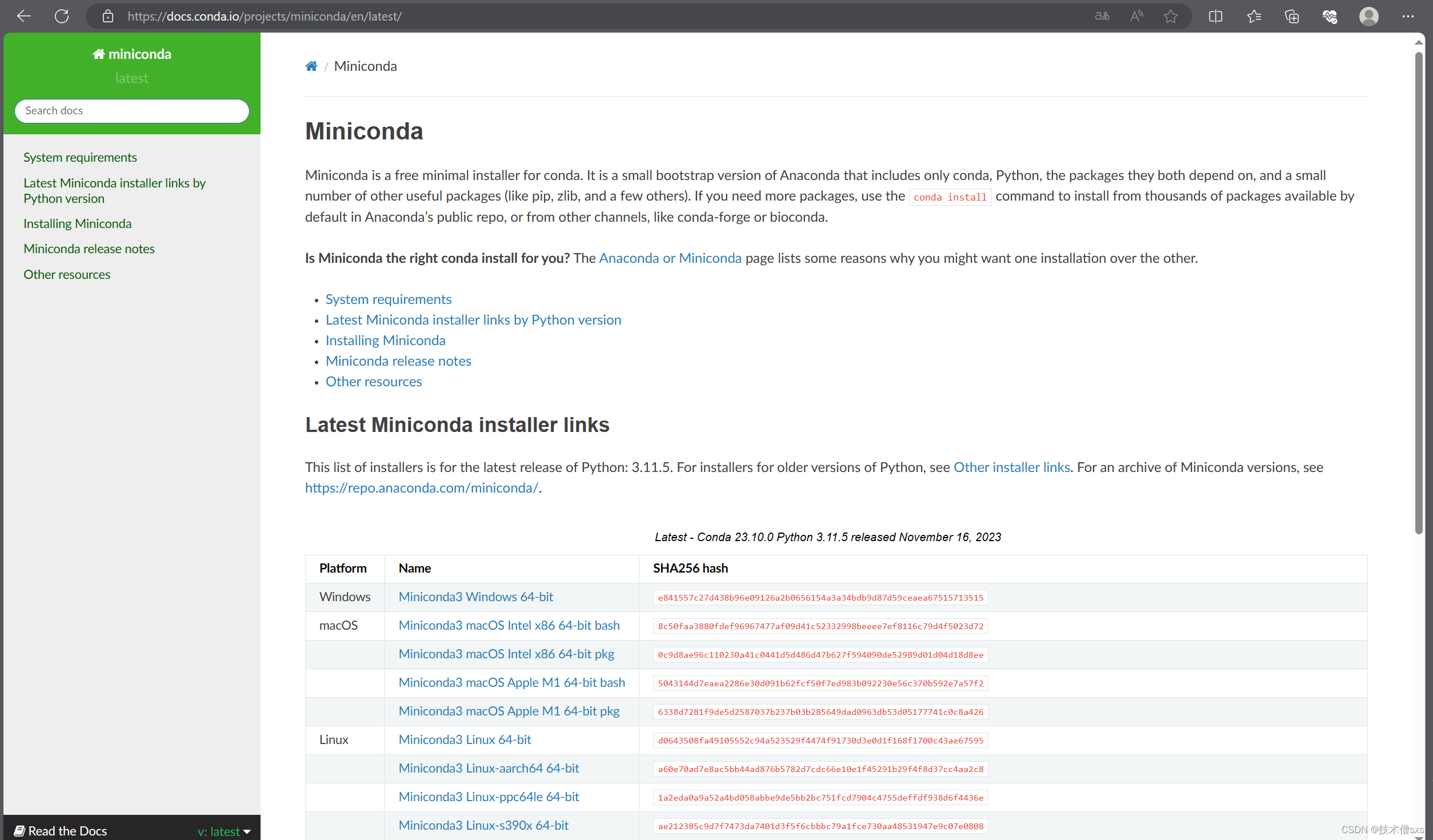Click into the Search docs field
1433x840 pixels.
pos(131,111)
